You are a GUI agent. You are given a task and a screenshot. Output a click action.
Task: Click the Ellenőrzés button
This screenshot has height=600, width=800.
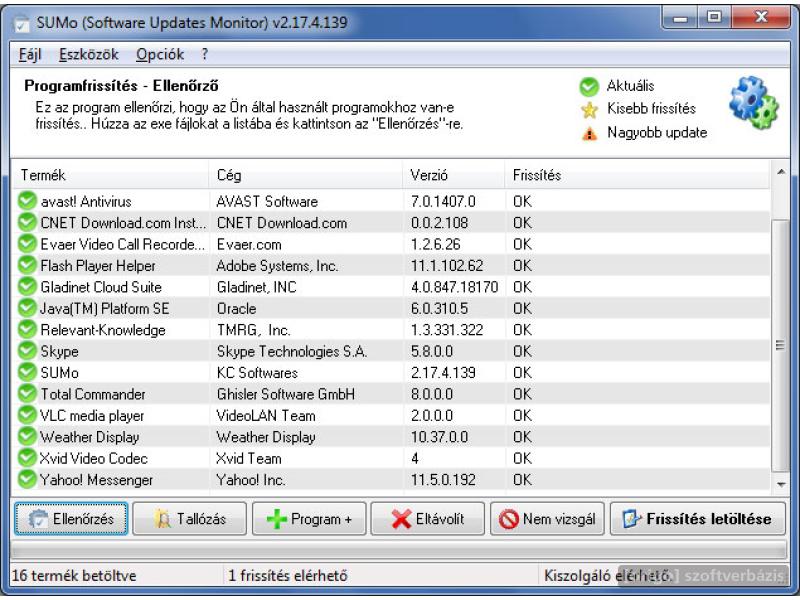point(71,519)
